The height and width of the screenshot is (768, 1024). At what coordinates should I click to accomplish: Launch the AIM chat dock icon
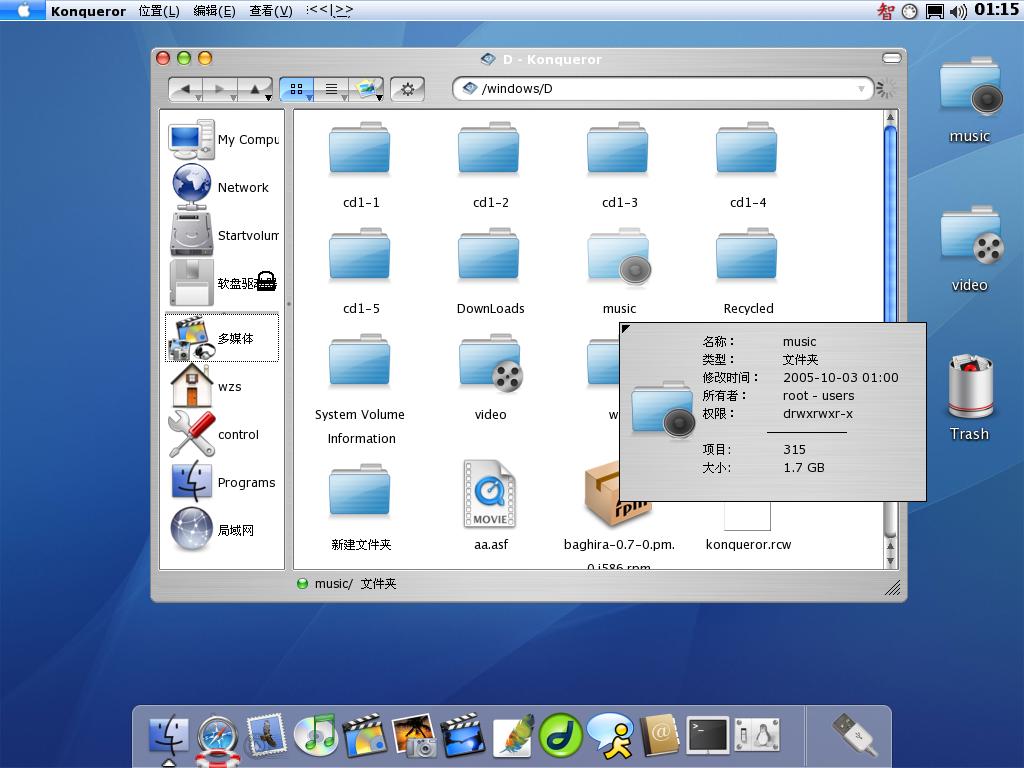(x=610, y=735)
